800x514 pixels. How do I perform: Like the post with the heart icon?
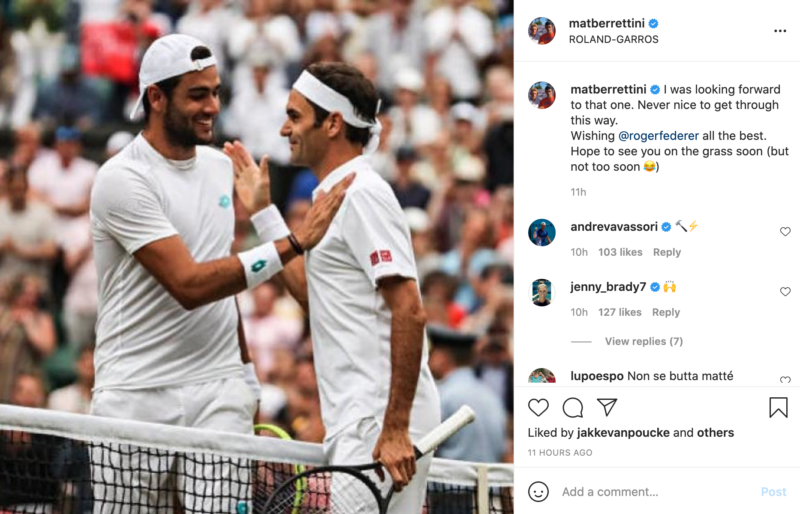click(538, 407)
